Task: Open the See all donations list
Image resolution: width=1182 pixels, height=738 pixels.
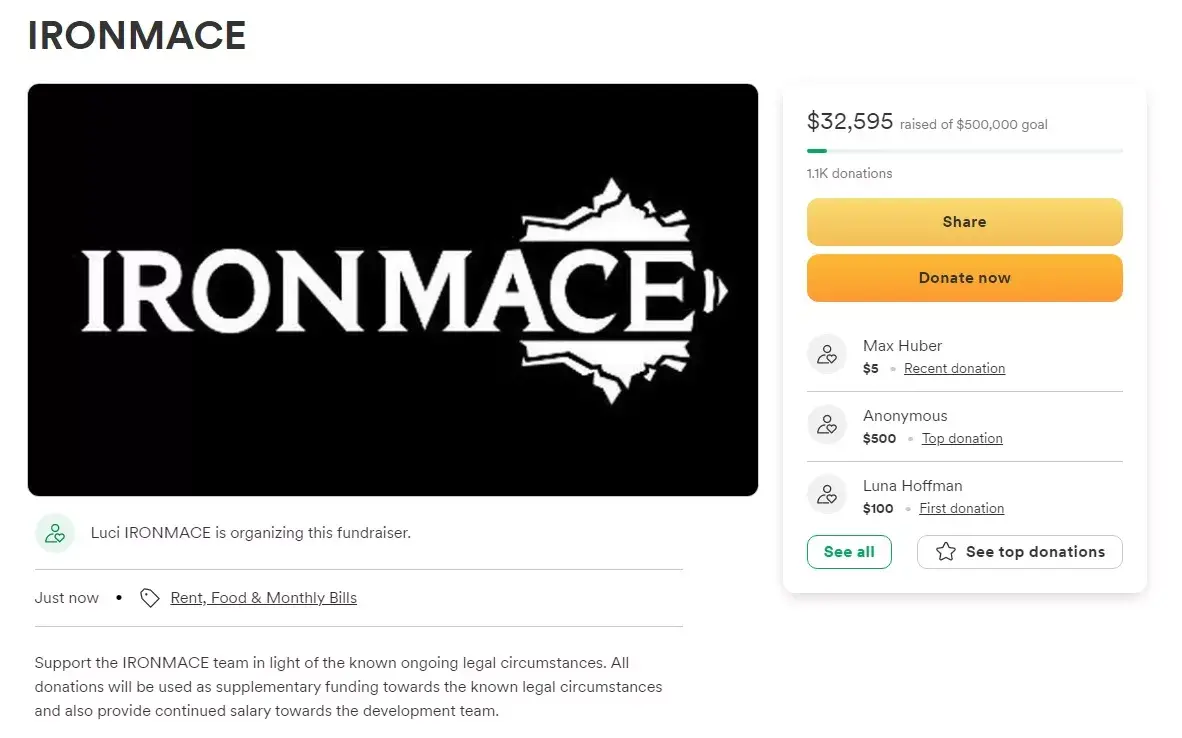Action: point(849,552)
